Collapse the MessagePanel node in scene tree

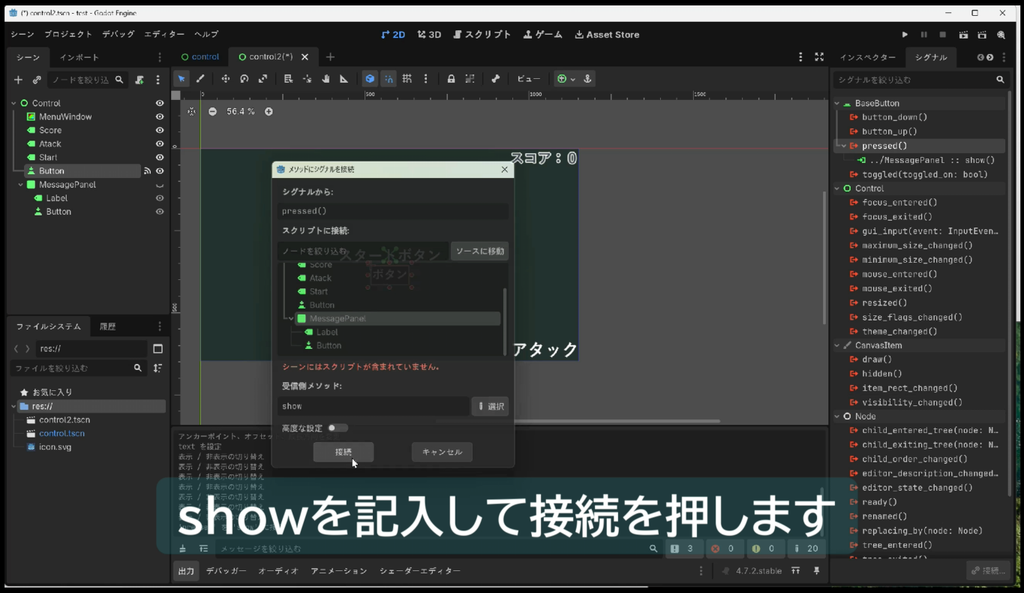click(20, 185)
